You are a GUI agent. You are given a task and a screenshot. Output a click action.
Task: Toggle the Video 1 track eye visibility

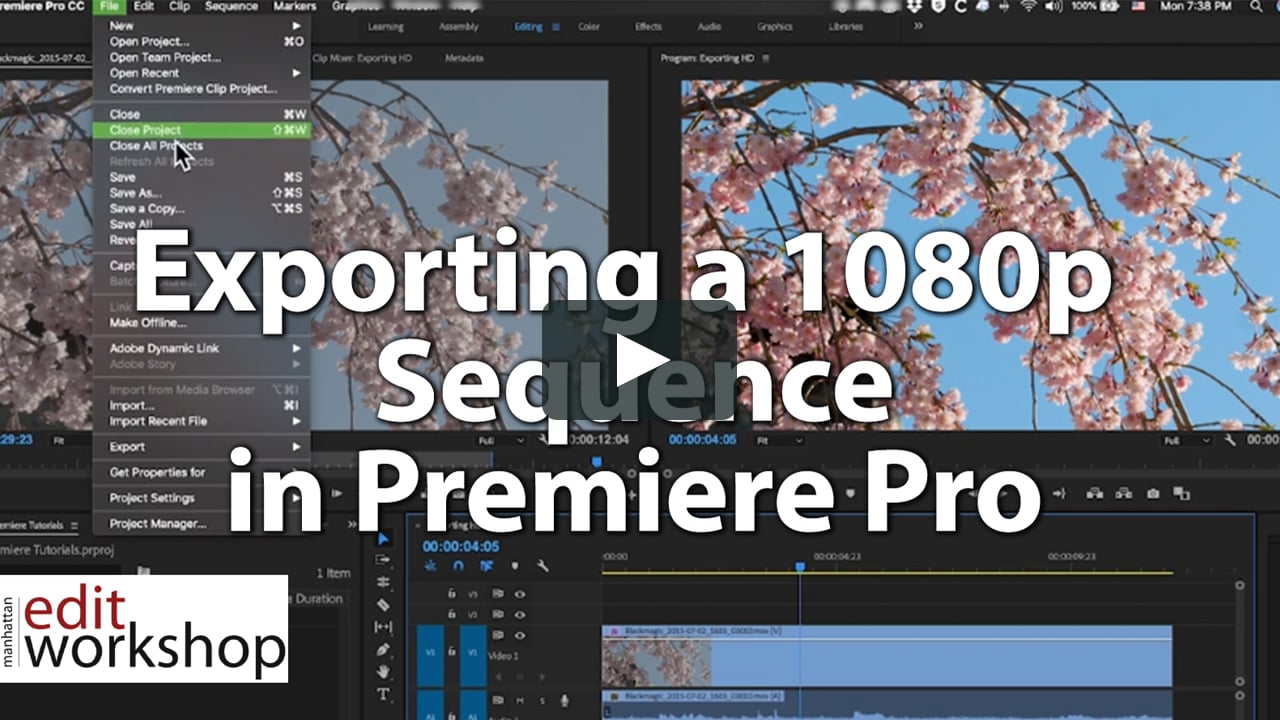[x=519, y=635]
